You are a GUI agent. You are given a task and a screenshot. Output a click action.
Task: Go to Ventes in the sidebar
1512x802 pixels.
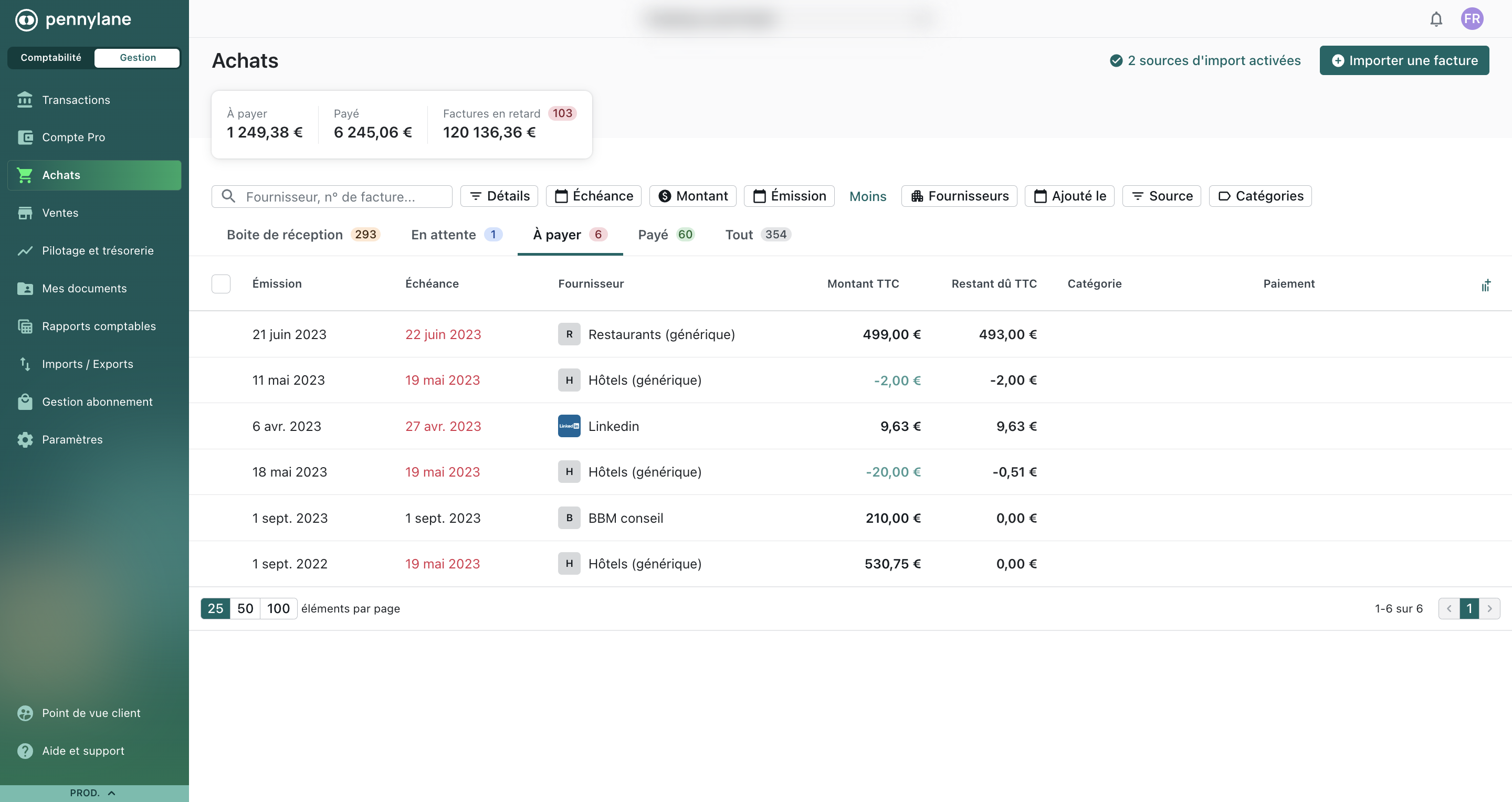pyautogui.click(x=94, y=213)
